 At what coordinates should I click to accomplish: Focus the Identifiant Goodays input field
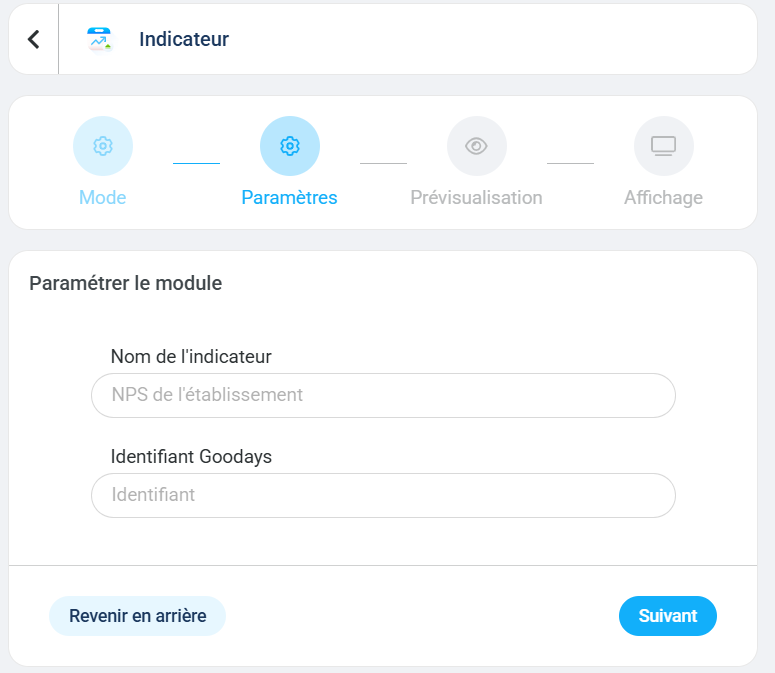383,496
